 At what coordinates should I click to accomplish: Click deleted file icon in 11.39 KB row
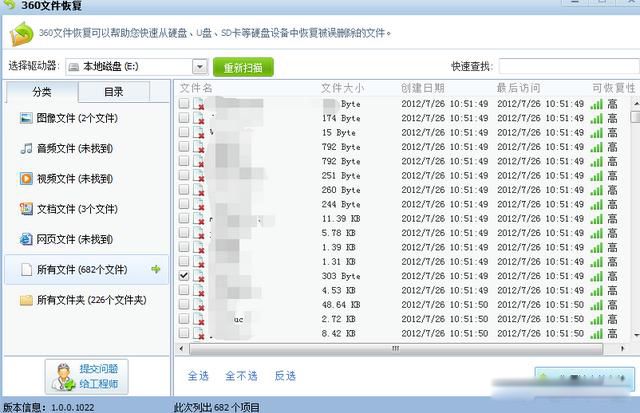coord(199,219)
